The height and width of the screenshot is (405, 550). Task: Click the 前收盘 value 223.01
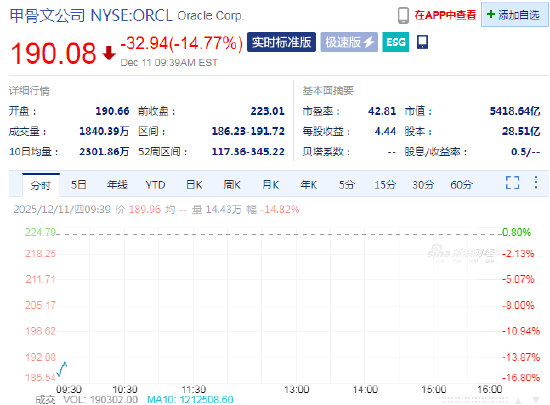[x=267, y=111]
